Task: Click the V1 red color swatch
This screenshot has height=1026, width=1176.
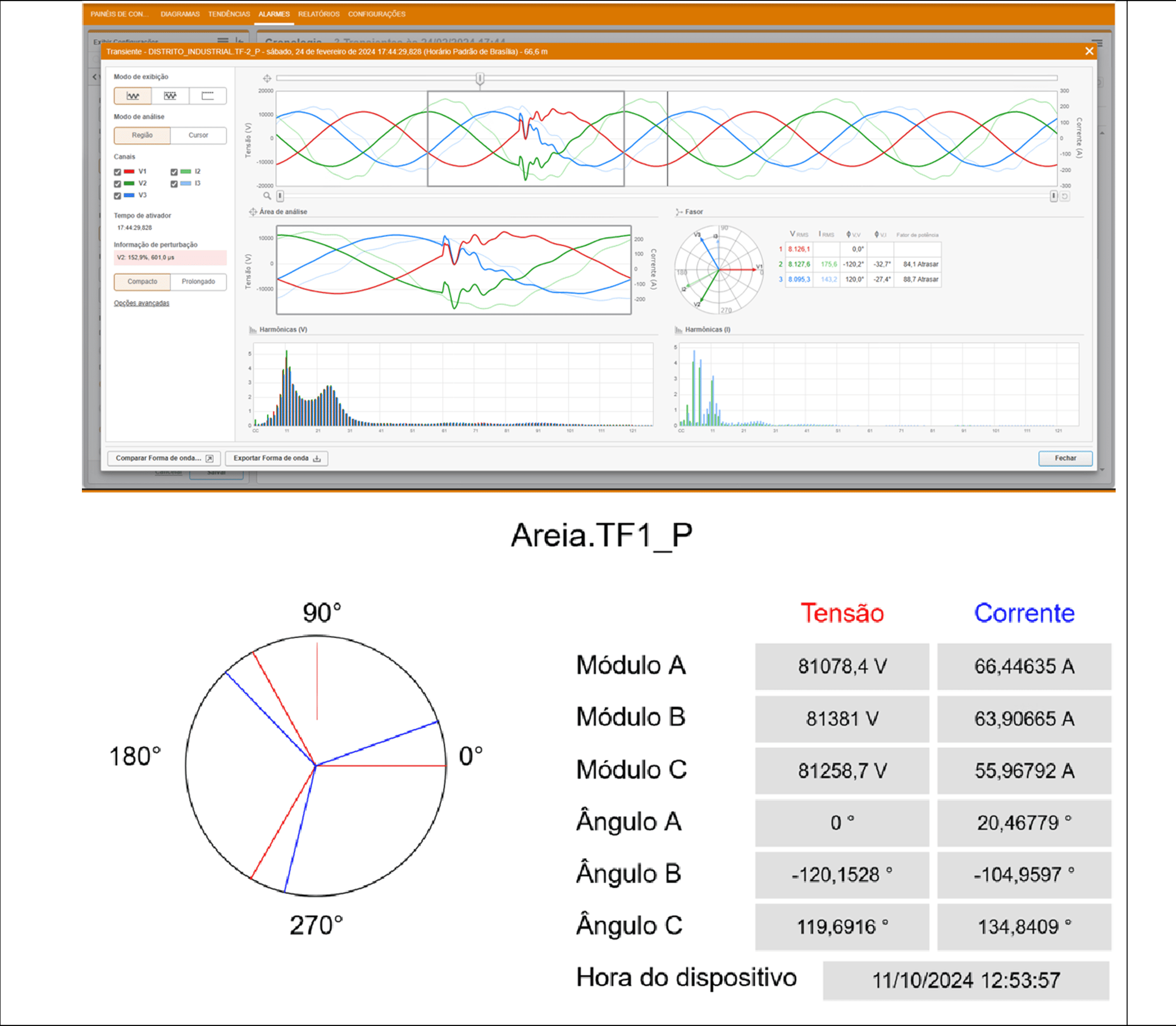Action: point(129,172)
